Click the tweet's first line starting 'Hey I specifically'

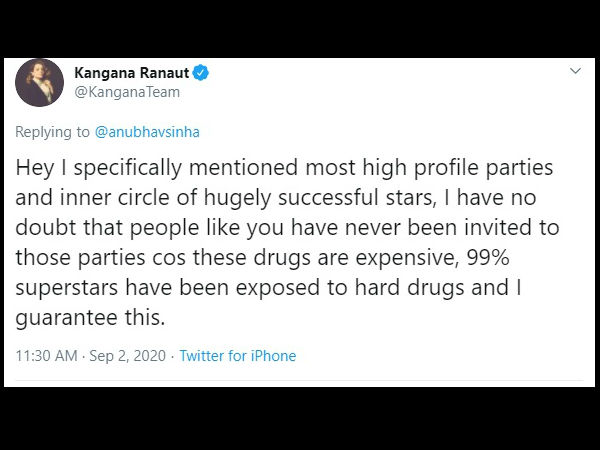tap(284, 168)
